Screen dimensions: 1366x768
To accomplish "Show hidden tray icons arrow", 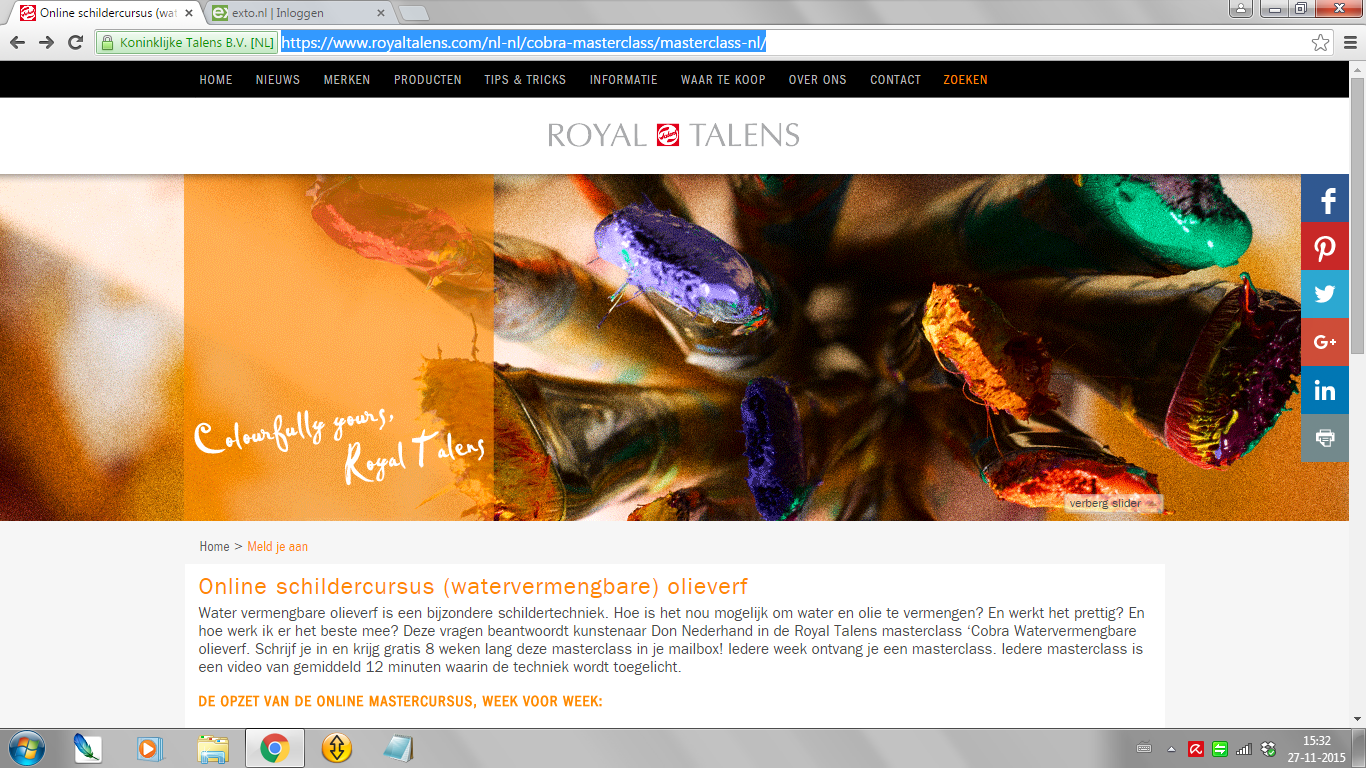I will [1171, 748].
